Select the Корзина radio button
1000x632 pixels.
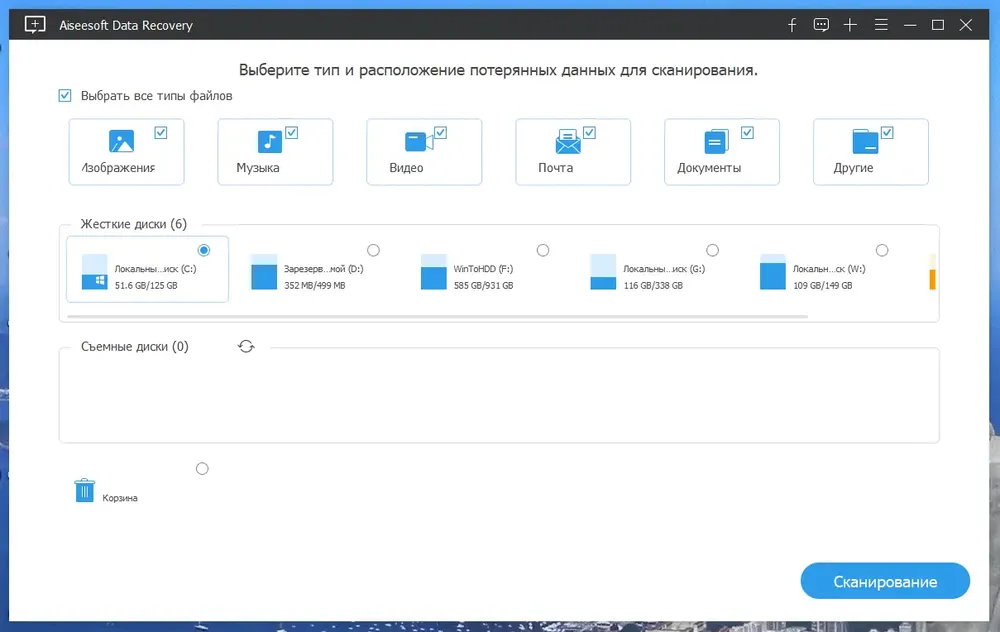[202, 469]
